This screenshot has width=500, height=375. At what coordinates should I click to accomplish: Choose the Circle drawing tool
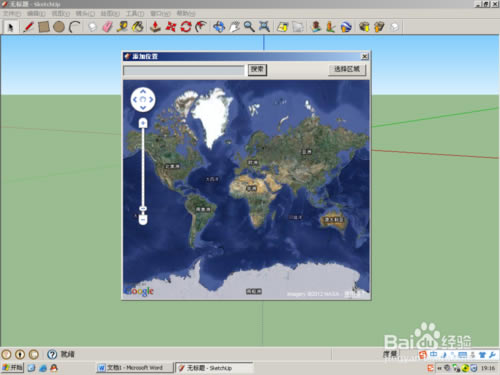(x=59, y=27)
